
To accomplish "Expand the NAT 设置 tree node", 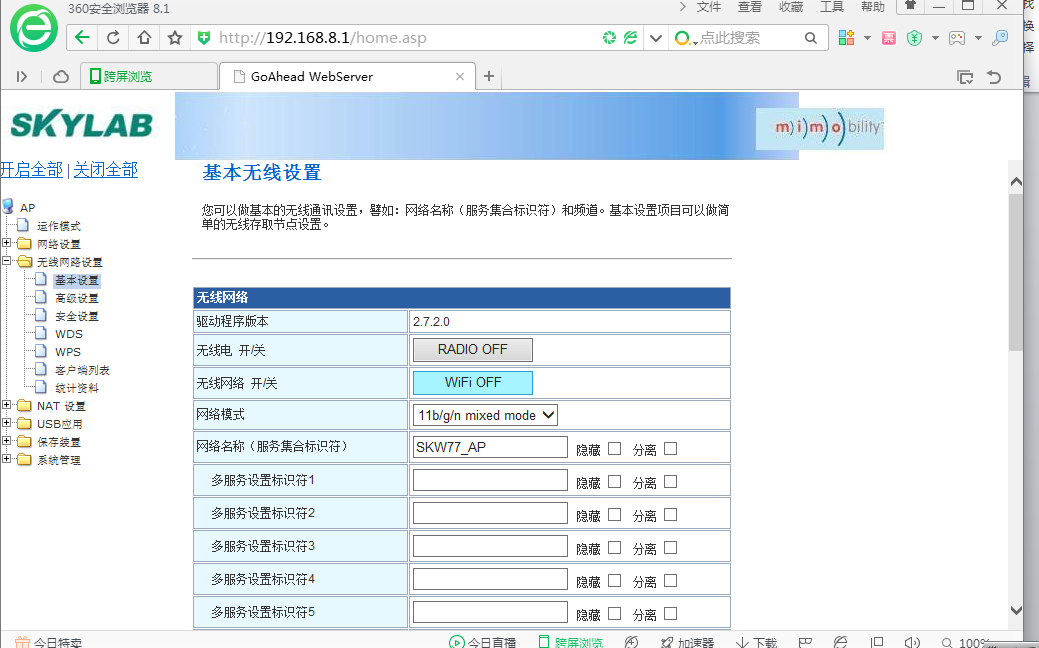I will pyautogui.click(x=8, y=406).
